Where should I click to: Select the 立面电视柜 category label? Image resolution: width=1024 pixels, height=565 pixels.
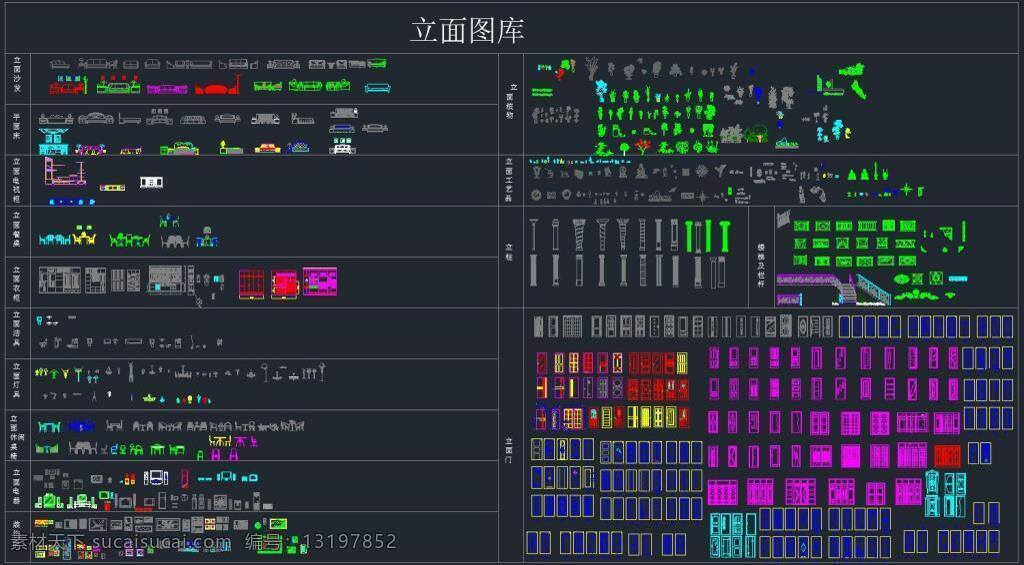17,181
